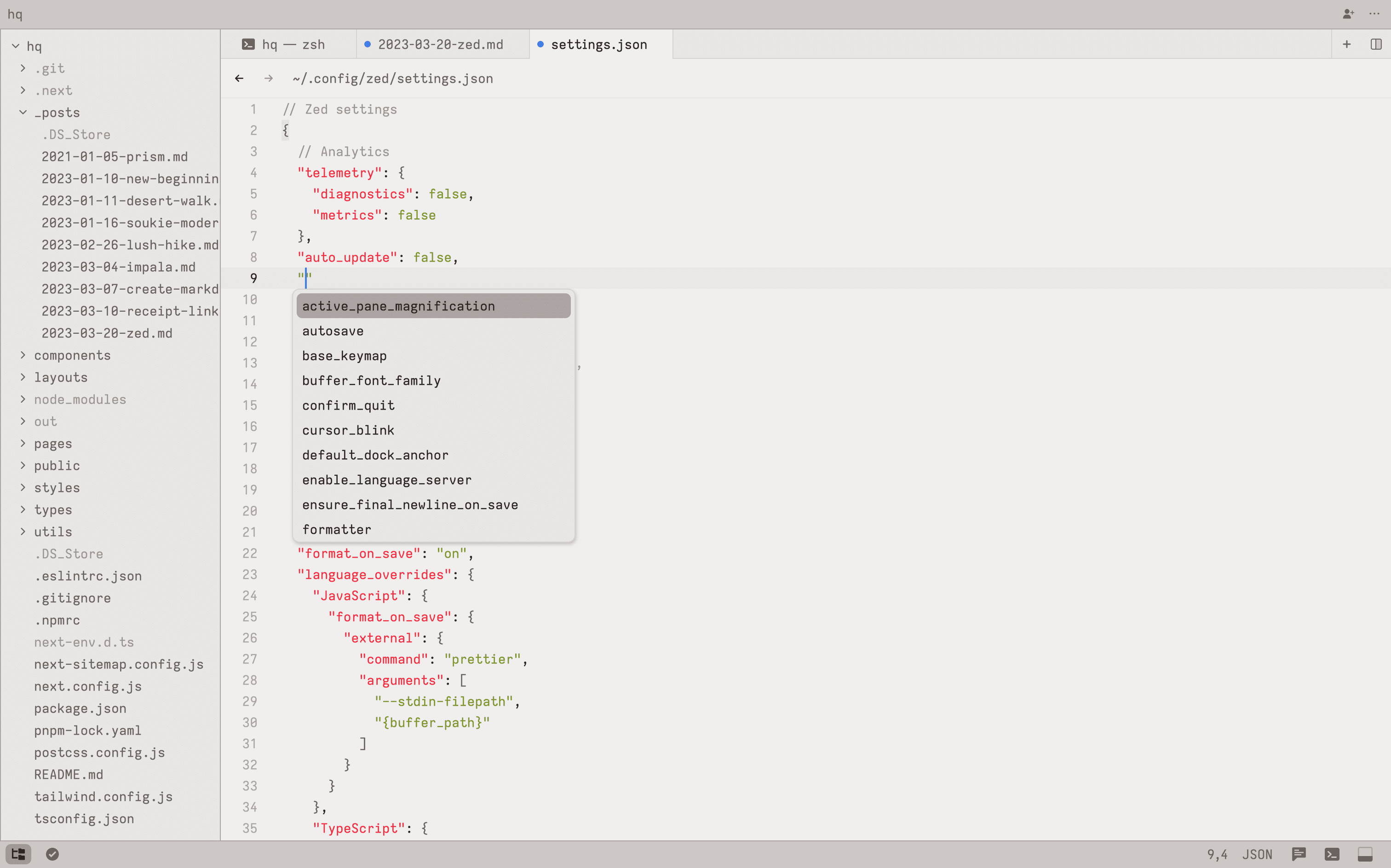Click the diagnostics checkmark icon in status bar

pyautogui.click(x=52, y=854)
